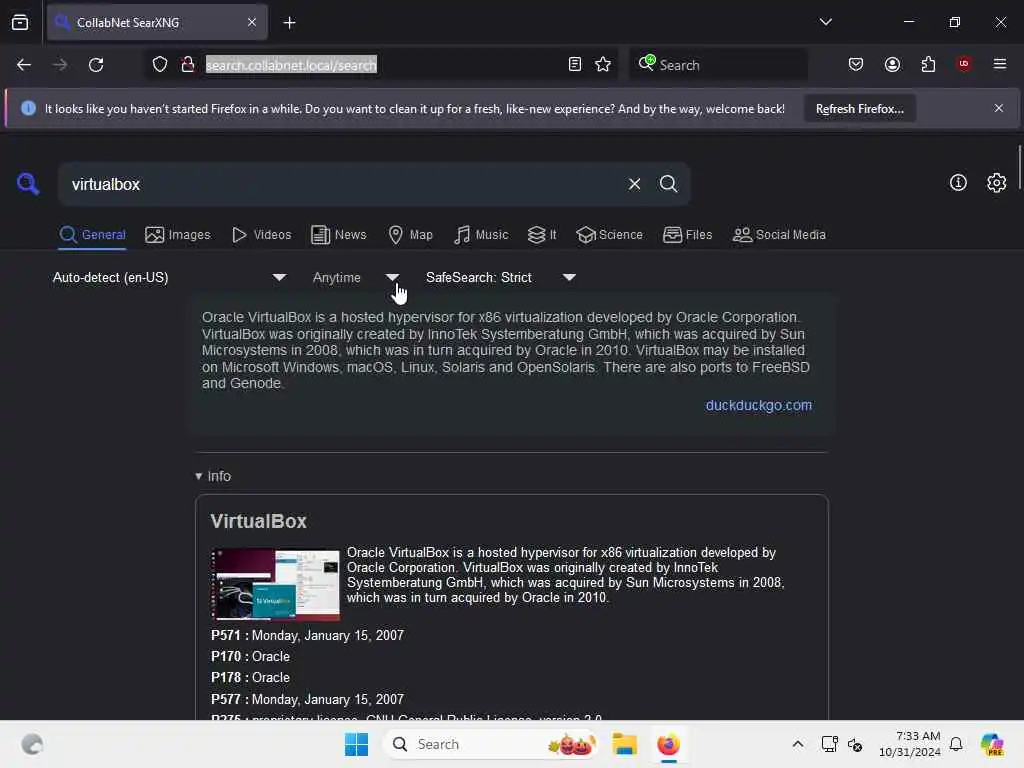
Task: Click the P577 date row
Action: [x=307, y=699]
